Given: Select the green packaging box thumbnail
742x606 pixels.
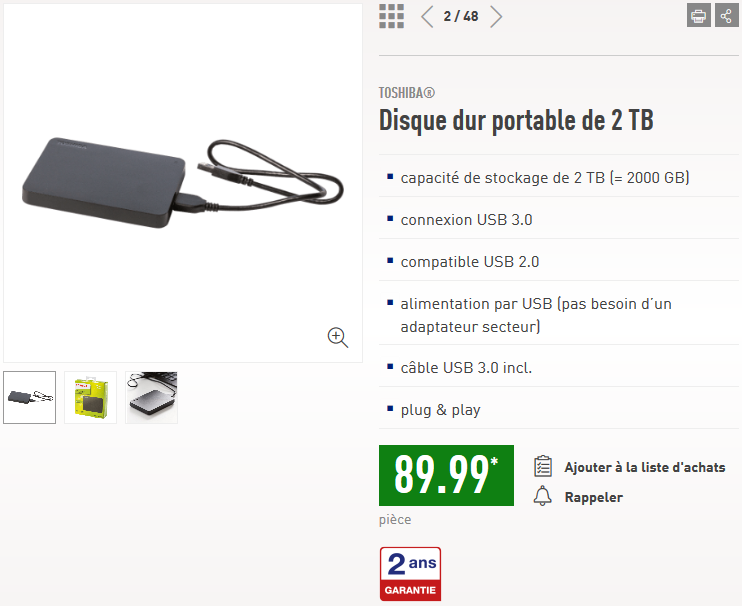Looking at the screenshot, I should pos(90,397).
